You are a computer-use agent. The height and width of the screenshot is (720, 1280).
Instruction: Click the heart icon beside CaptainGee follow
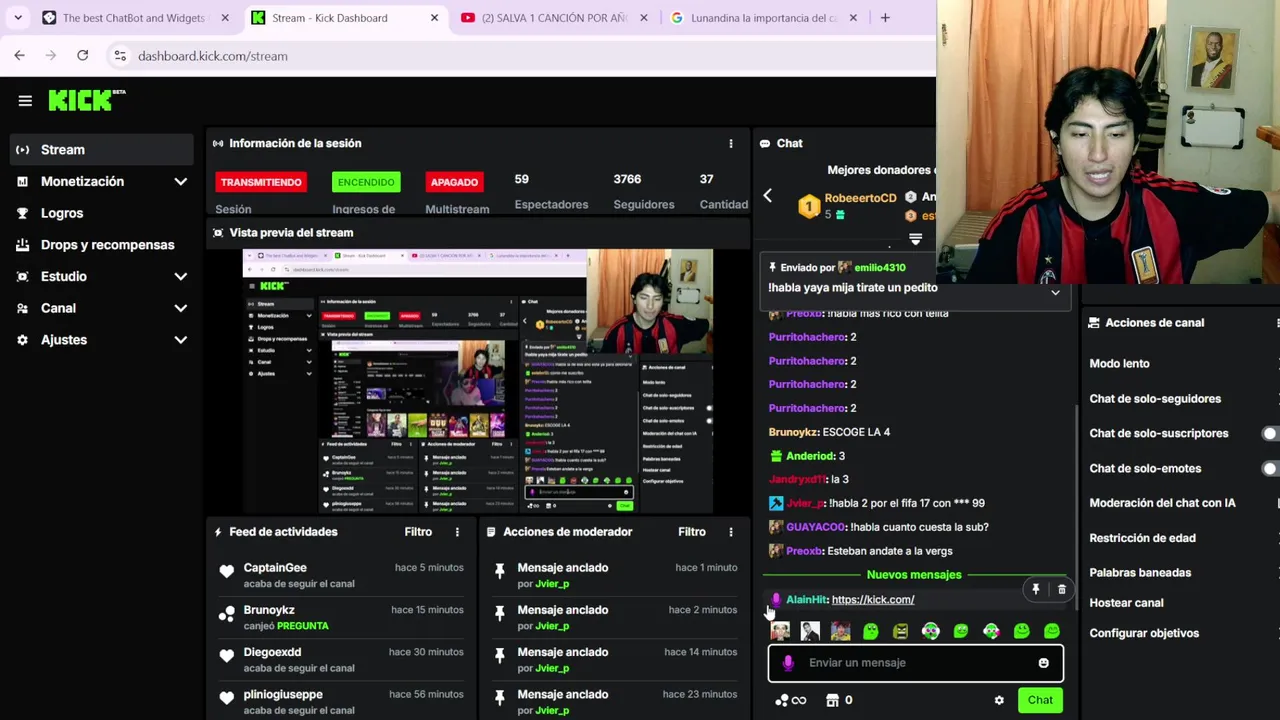pos(227,572)
